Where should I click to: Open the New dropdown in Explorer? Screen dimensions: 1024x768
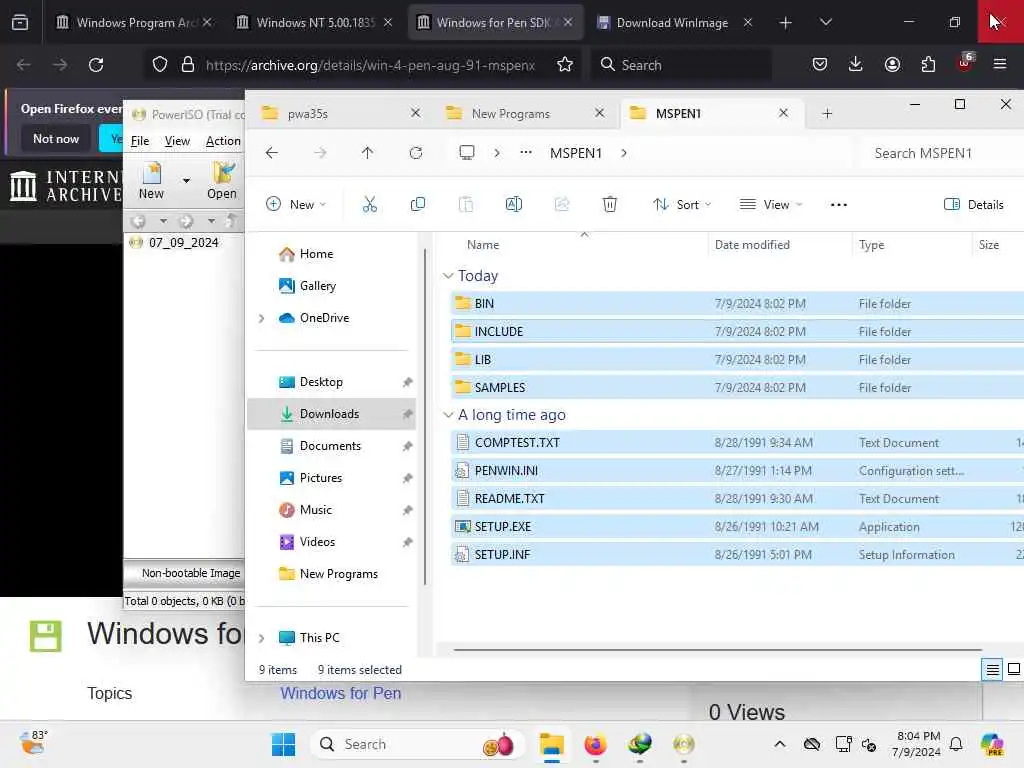[x=296, y=204]
